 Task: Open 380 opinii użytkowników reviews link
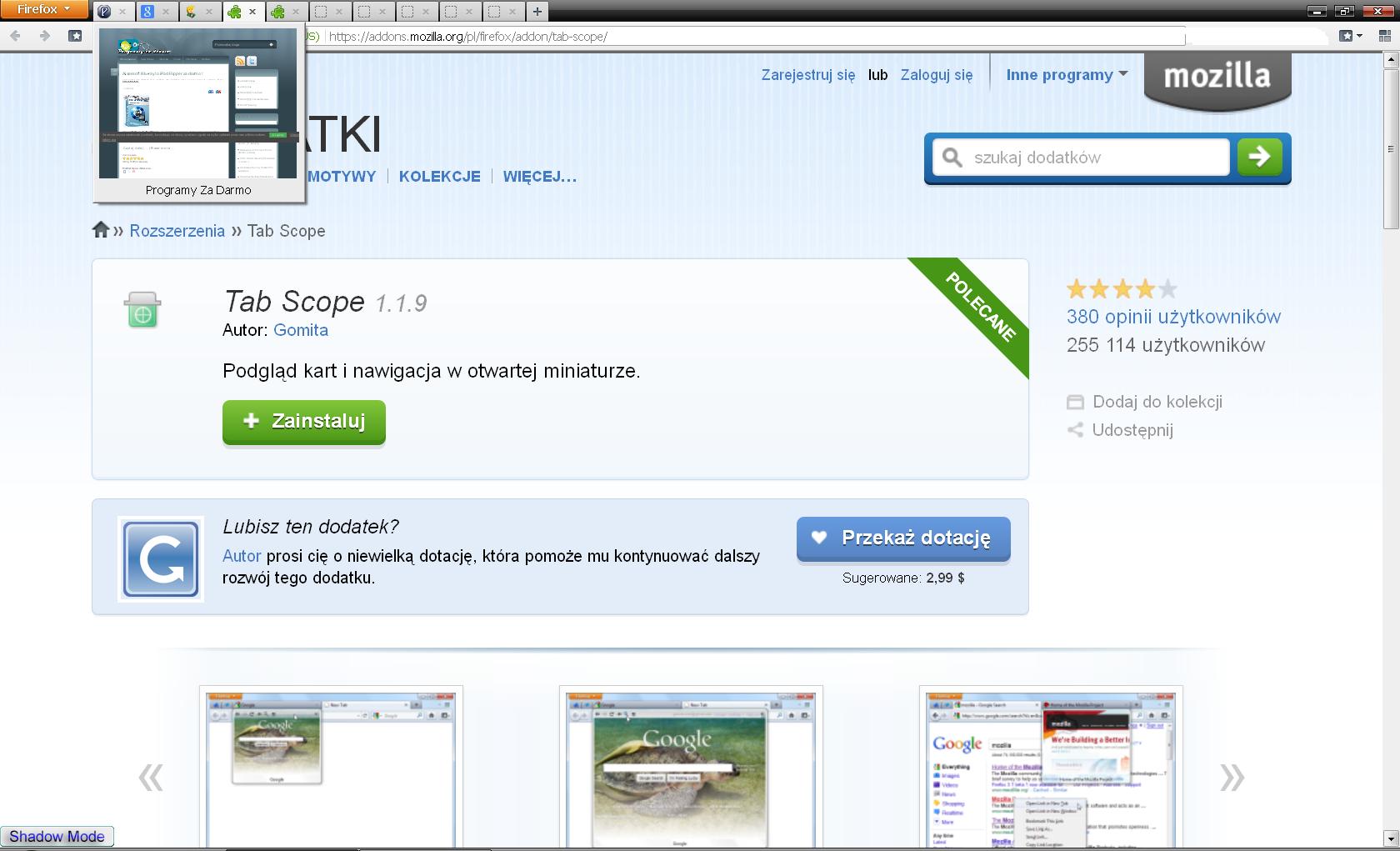(x=1173, y=317)
